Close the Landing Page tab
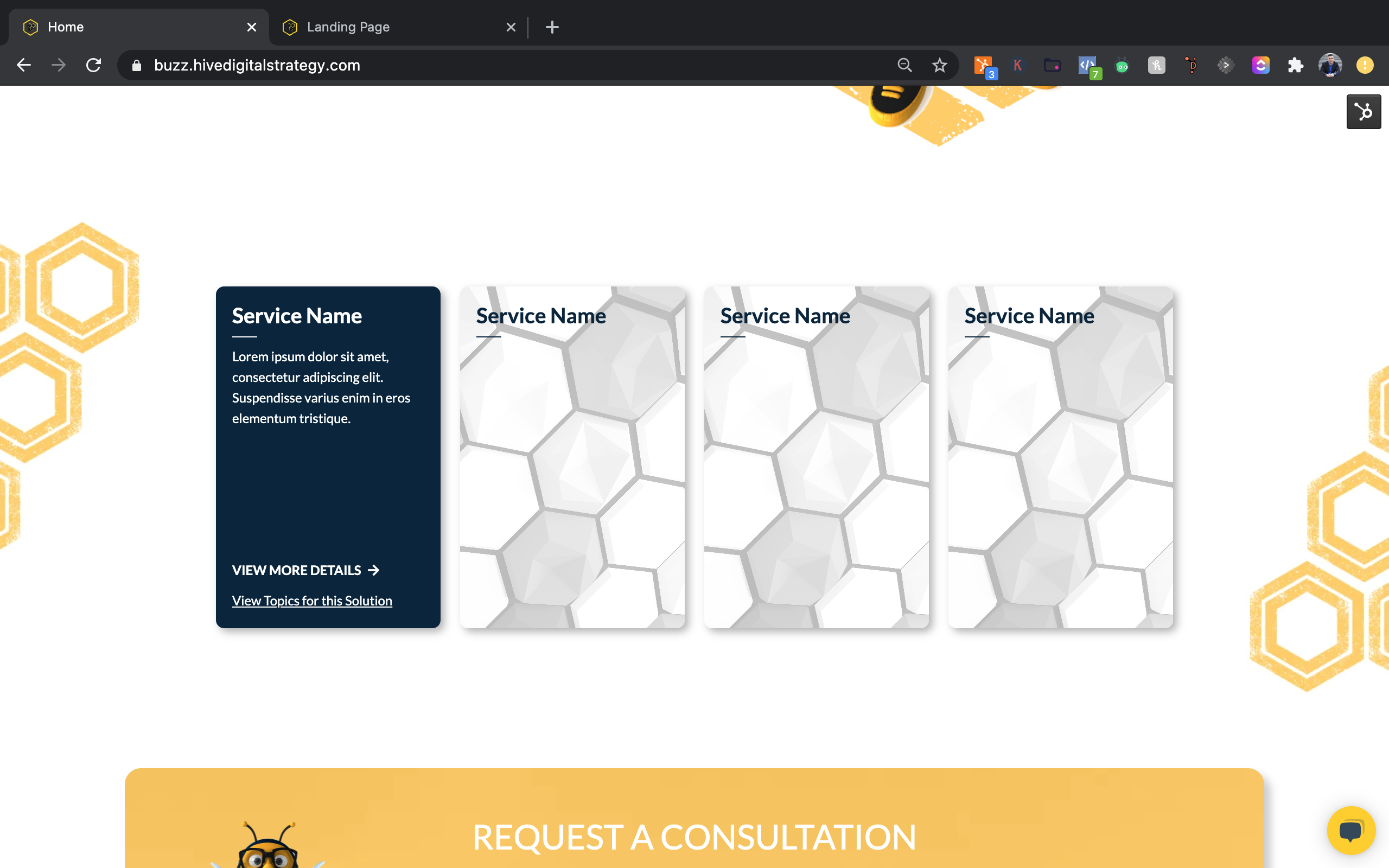Image resolution: width=1389 pixels, height=868 pixels. click(511, 27)
